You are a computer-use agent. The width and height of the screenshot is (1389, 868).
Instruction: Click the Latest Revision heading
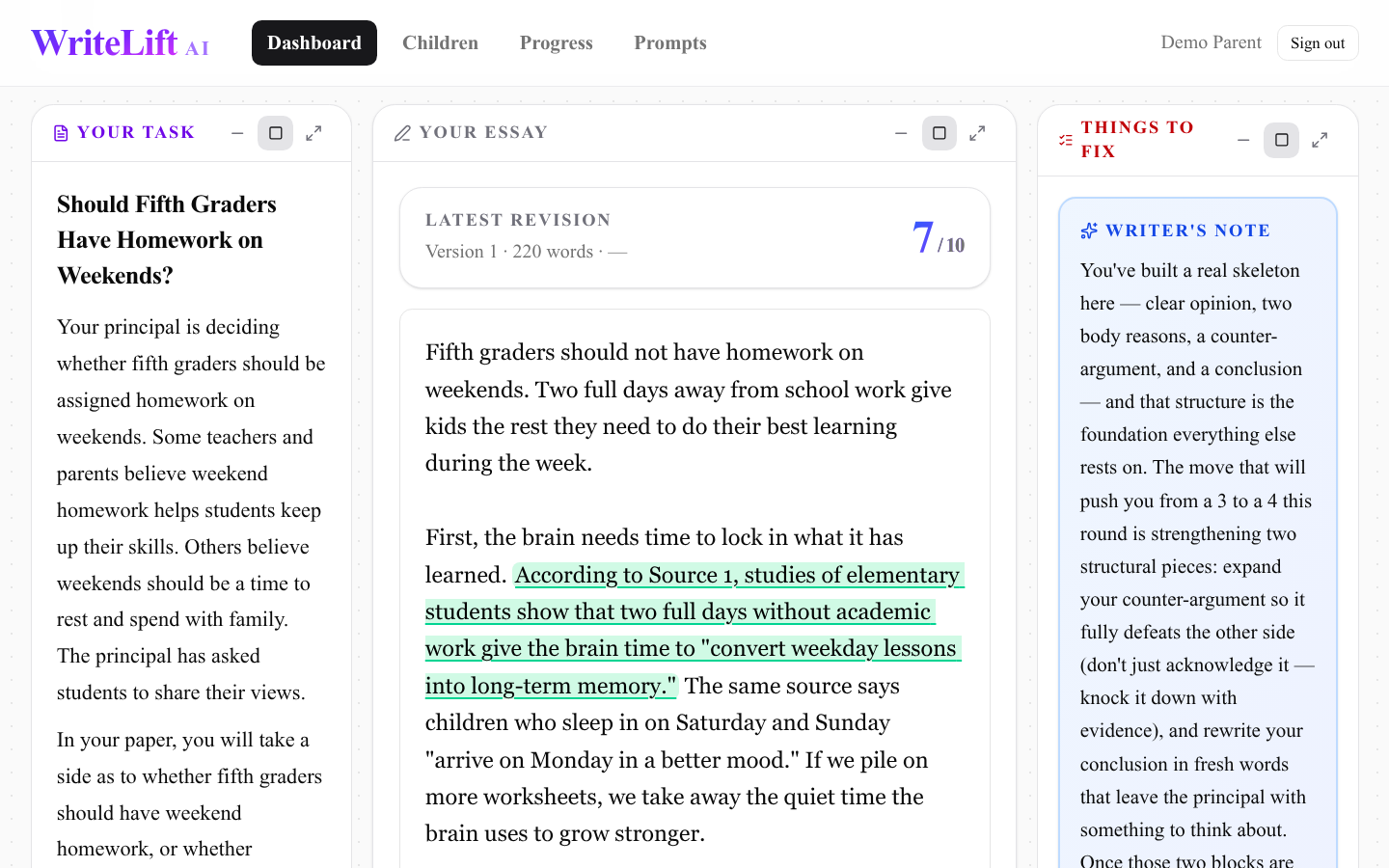pos(518,220)
